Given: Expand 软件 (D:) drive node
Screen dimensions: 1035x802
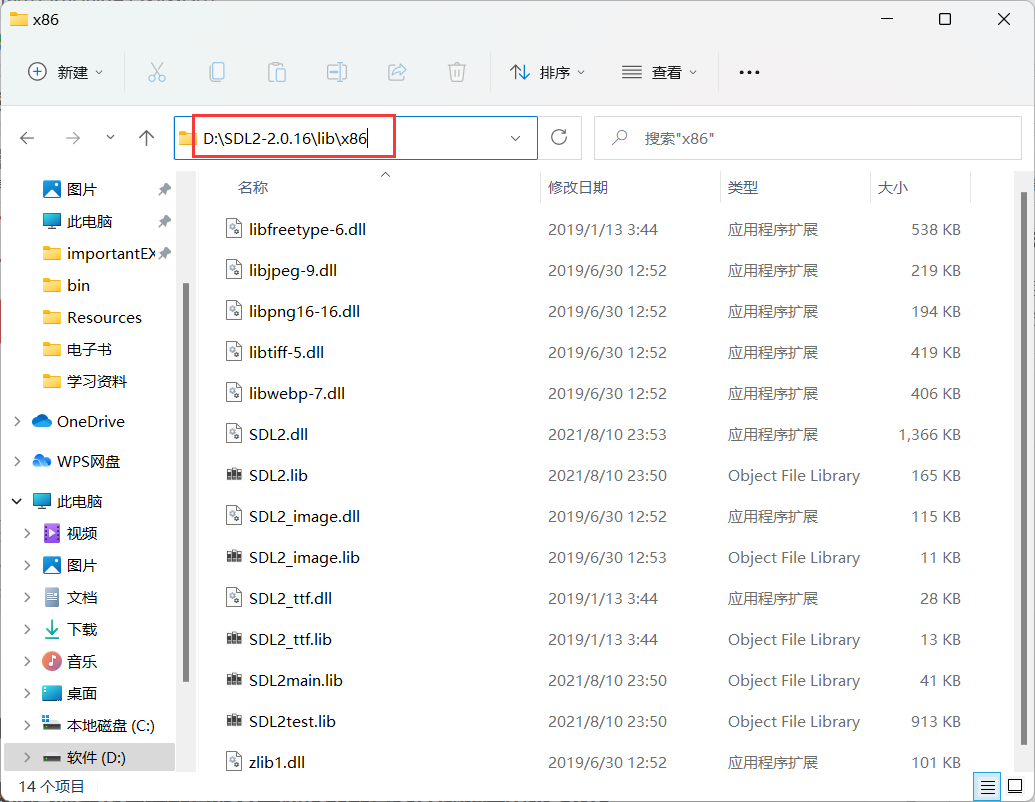Looking at the screenshot, I should click(x=27, y=757).
